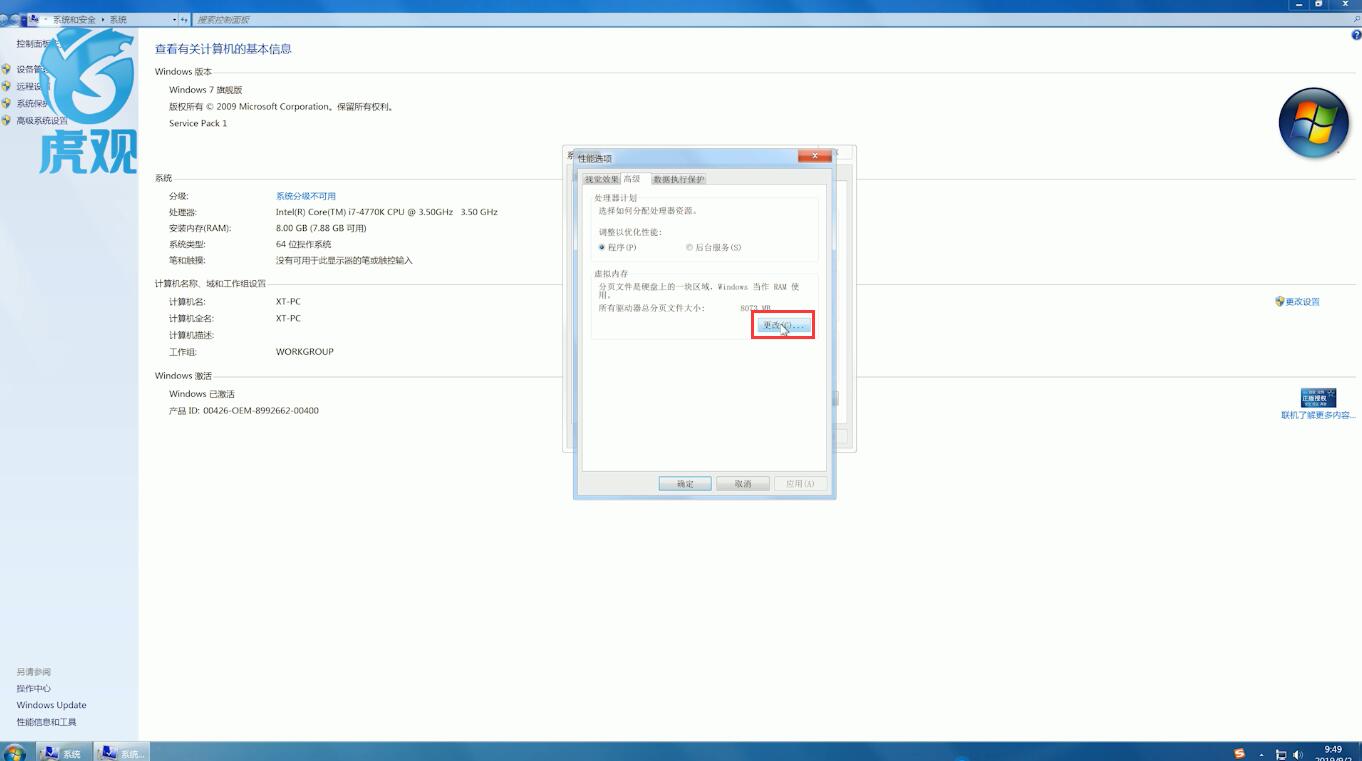The image size is (1362, 761).
Task: Click the shield icon beside 高级系统设置
Action: [6, 120]
